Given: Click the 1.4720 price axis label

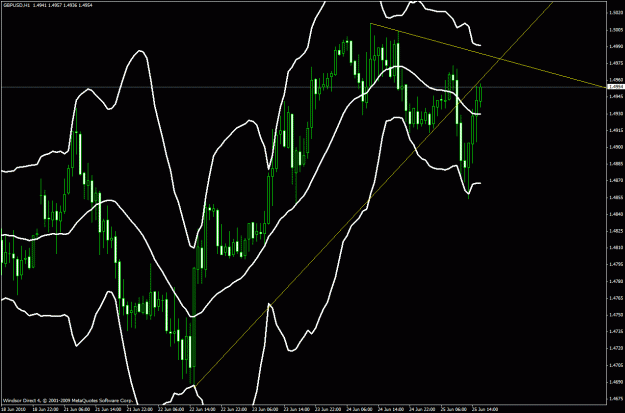Looking at the screenshot, I should [x=616, y=348].
